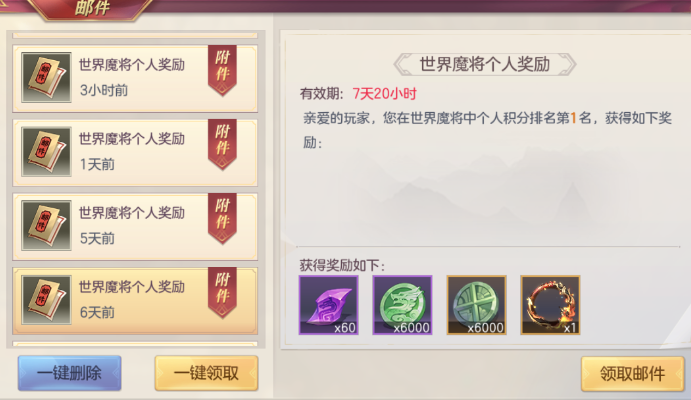
Task: Open the 世界魔将个人奖励 mail from 3小时前
Action: tap(135, 78)
